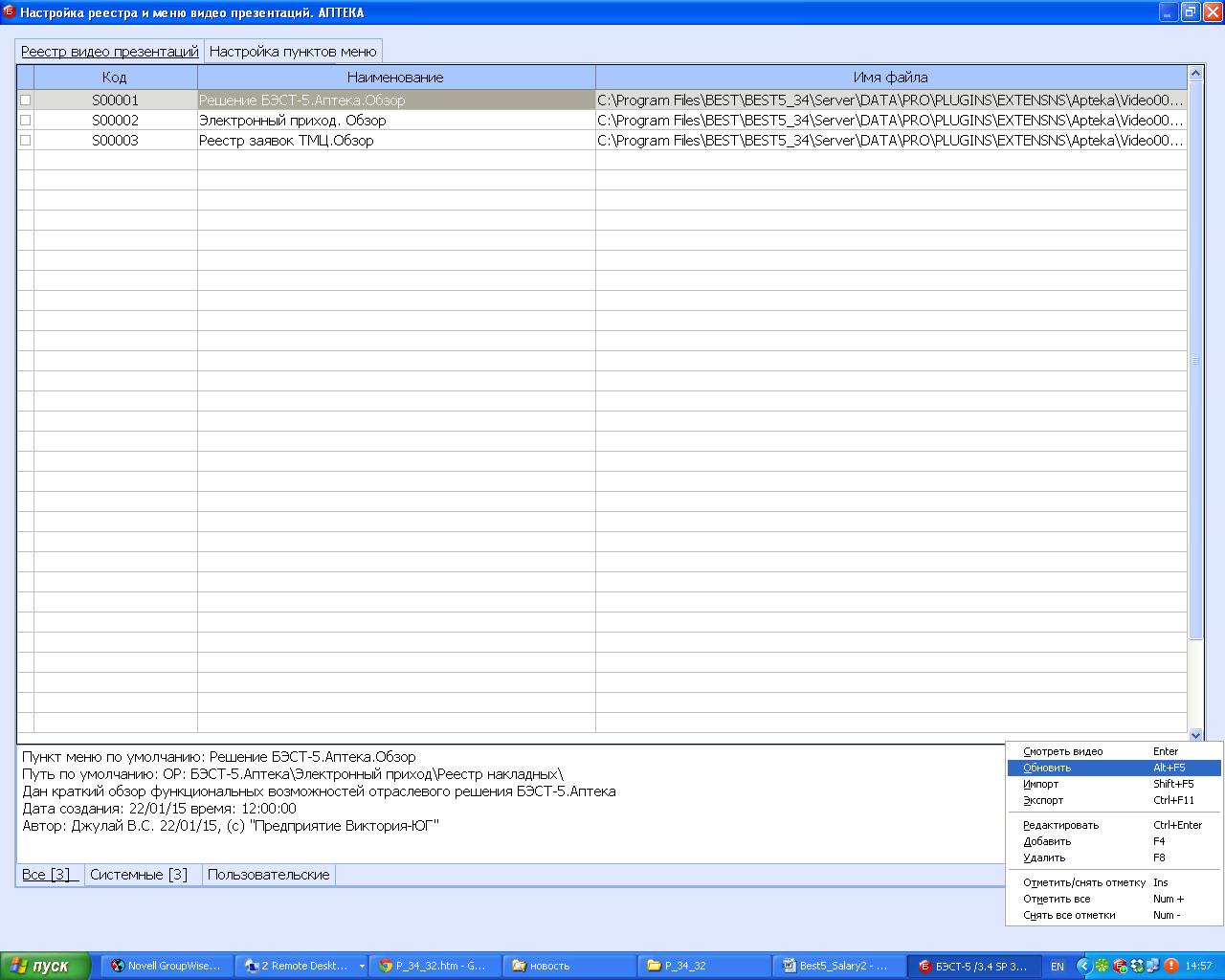This screenshot has width=1225, height=980.
Task: Choose 'Импорт' from the context menu
Action: 1041,784
